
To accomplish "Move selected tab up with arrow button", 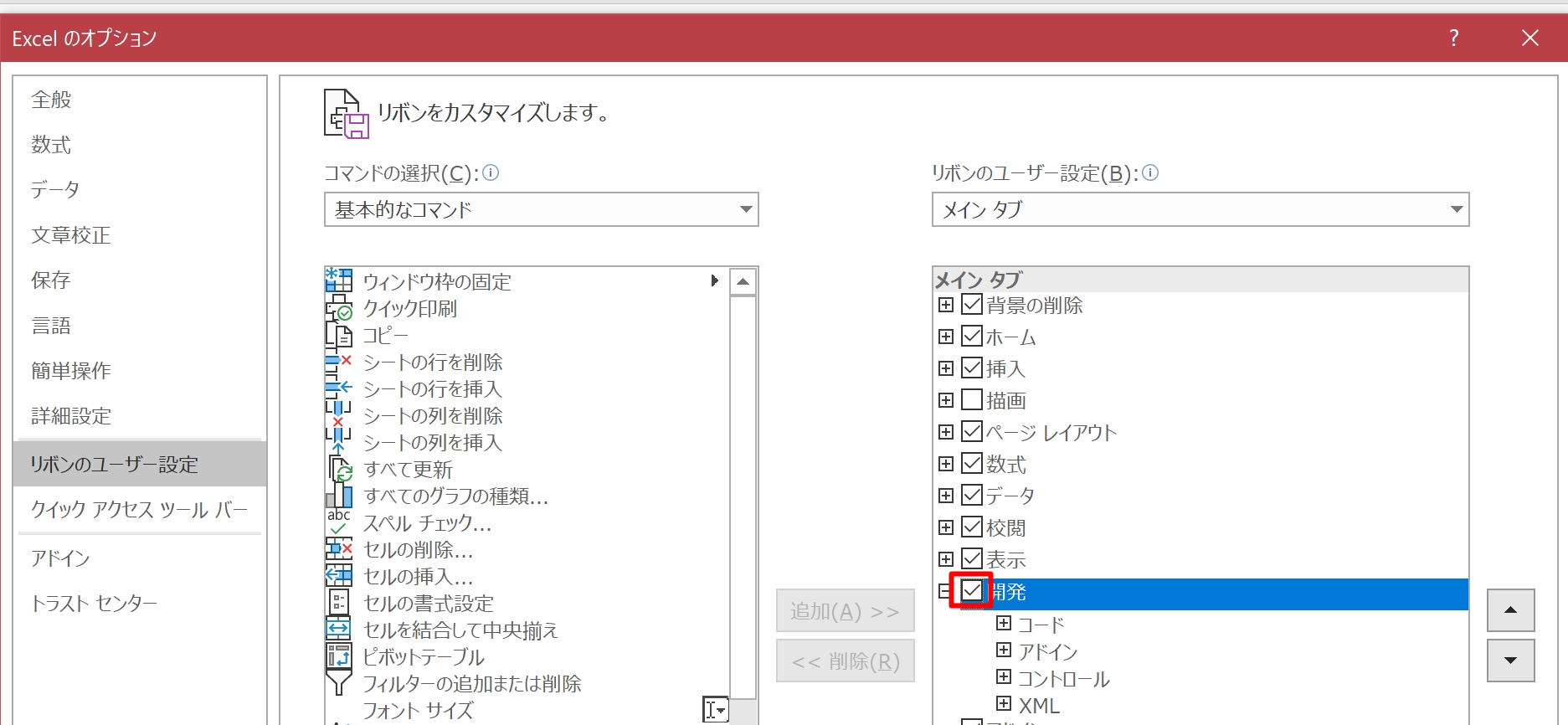I will [1510, 610].
